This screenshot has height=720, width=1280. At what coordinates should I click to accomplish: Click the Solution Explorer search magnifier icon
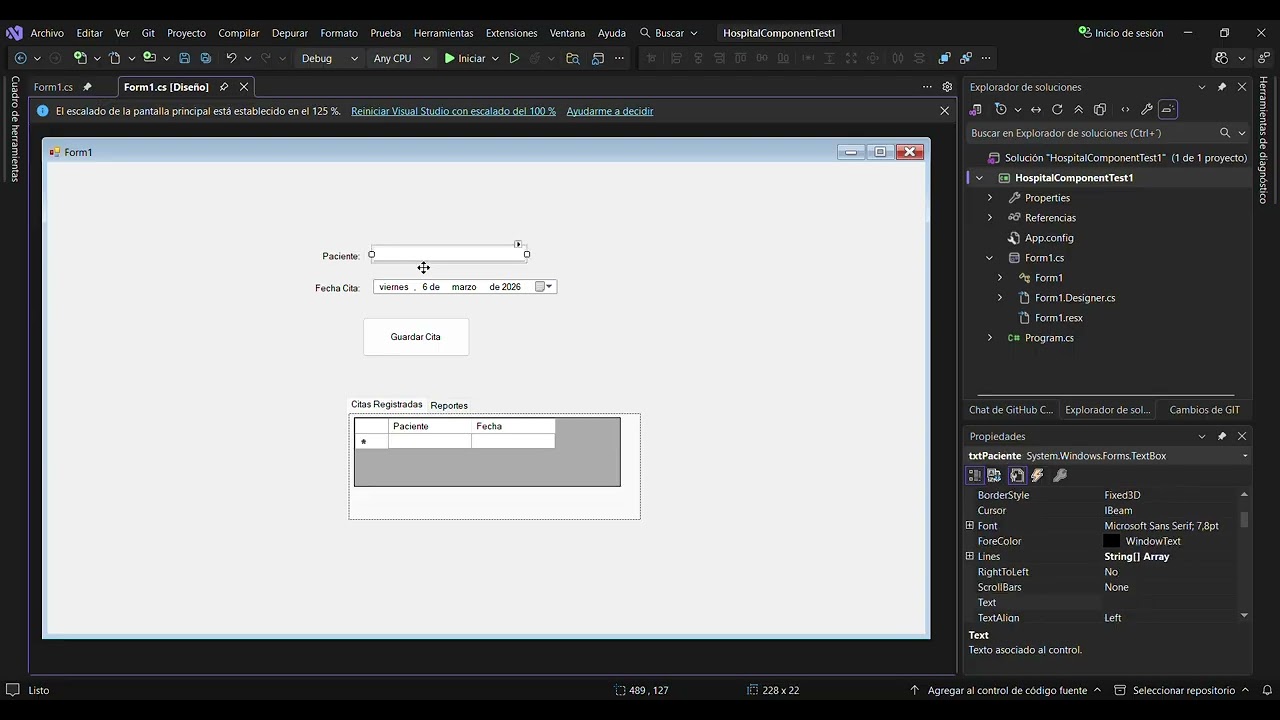click(x=1225, y=133)
